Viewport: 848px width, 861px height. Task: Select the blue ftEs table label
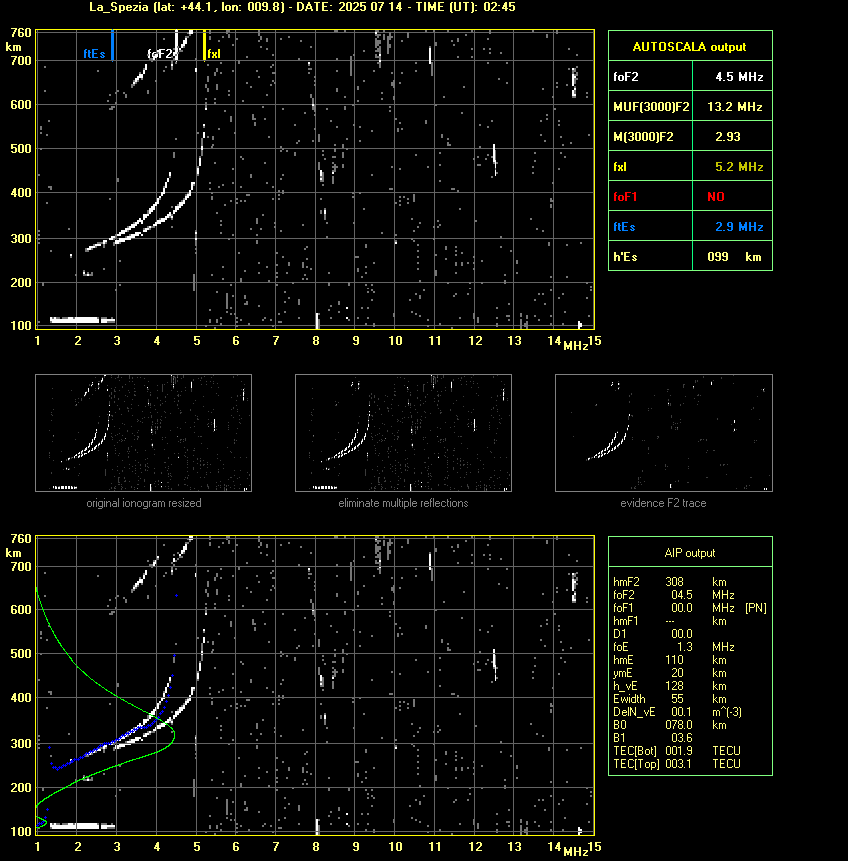click(624, 227)
